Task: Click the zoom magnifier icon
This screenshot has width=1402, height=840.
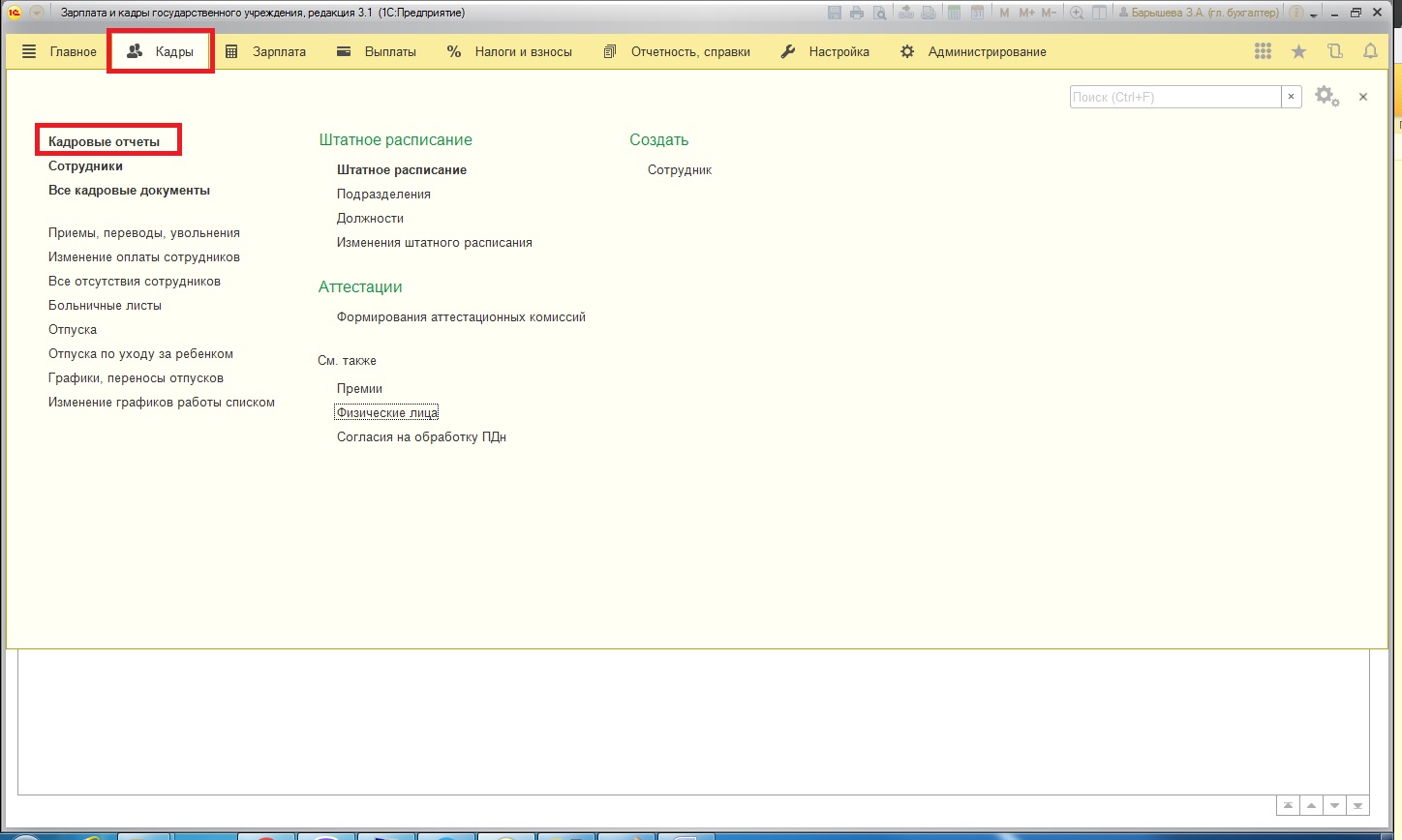Action: coord(1077,13)
